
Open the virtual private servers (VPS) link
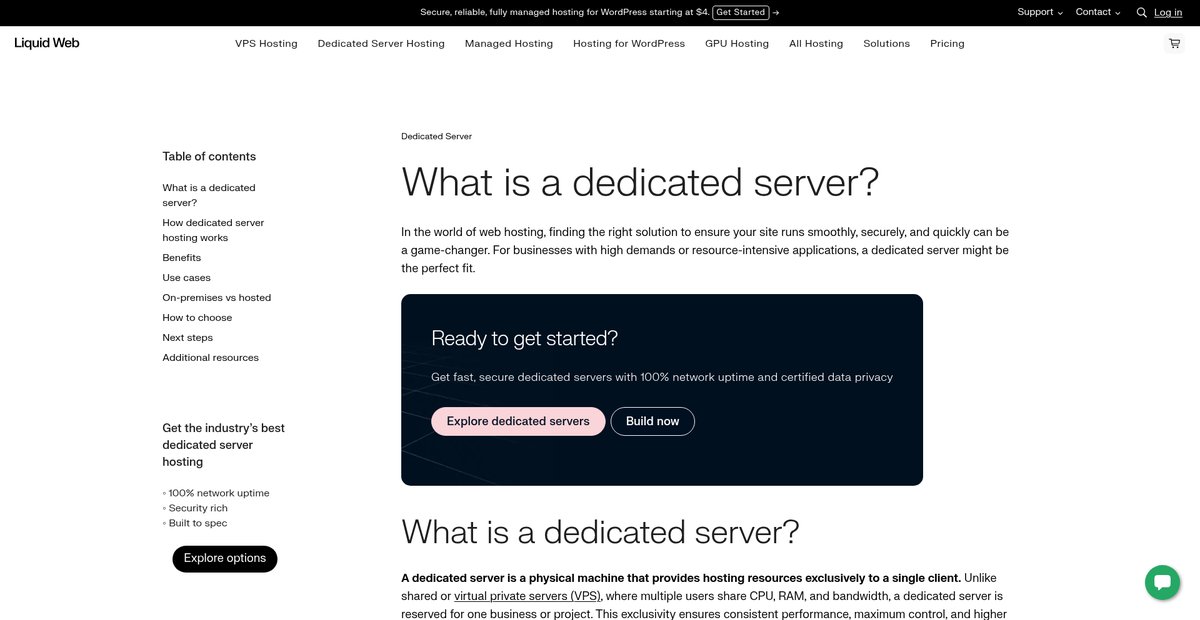point(527,596)
